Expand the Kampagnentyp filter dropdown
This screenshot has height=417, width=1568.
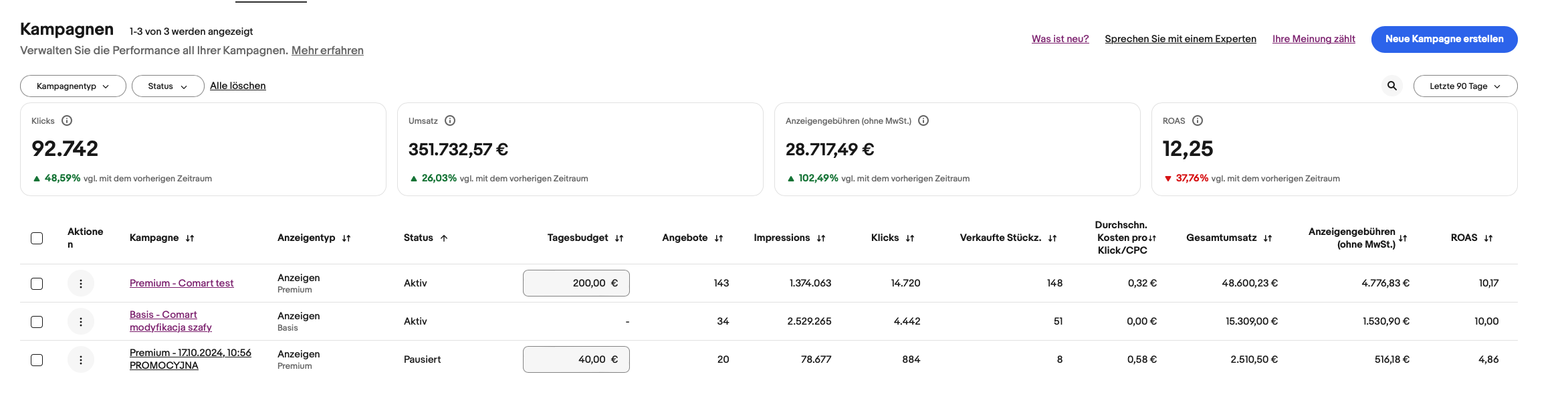click(x=73, y=86)
